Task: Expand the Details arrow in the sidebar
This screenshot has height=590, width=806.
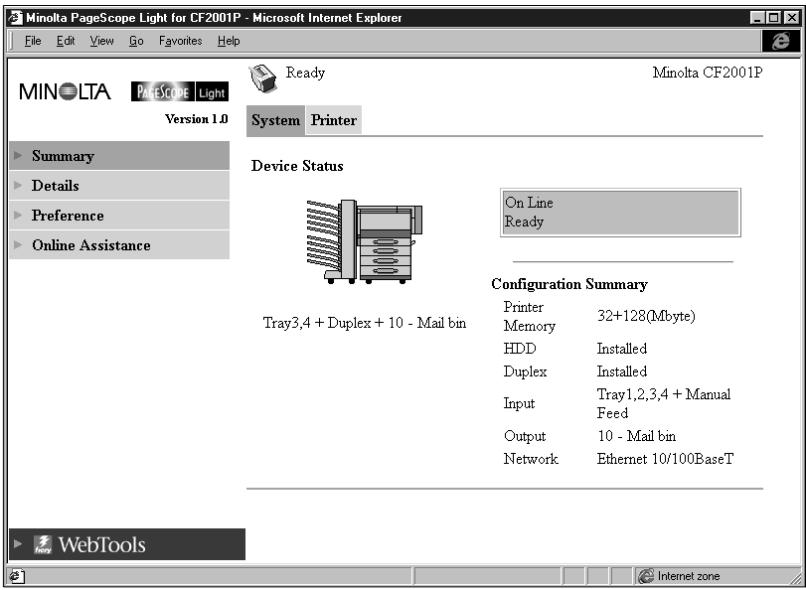Action: click(x=19, y=185)
